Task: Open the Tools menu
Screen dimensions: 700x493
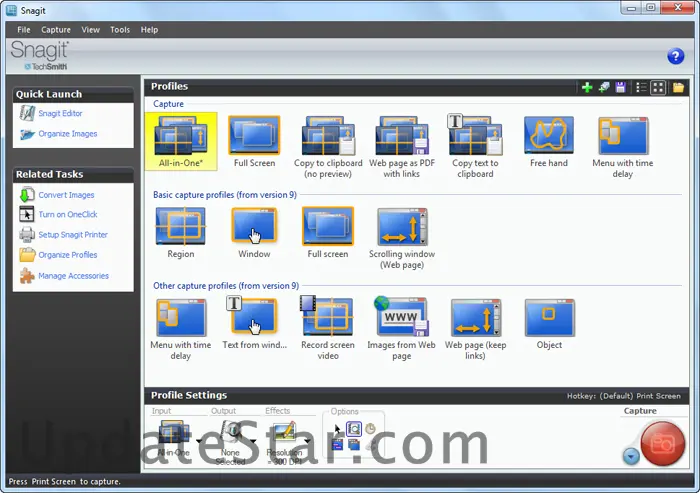Action: pyautogui.click(x=120, y=29)
